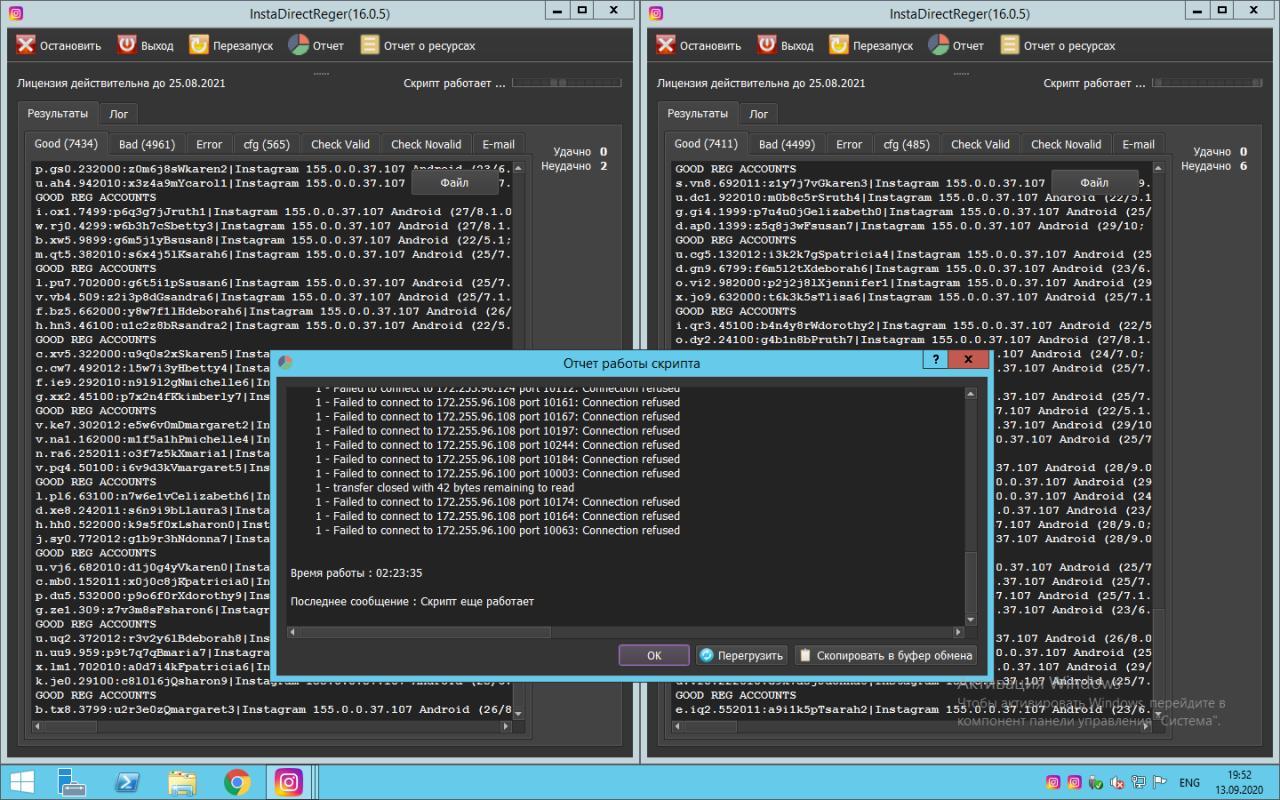Click Перезапуск restart icon in left window

point(199,45)
